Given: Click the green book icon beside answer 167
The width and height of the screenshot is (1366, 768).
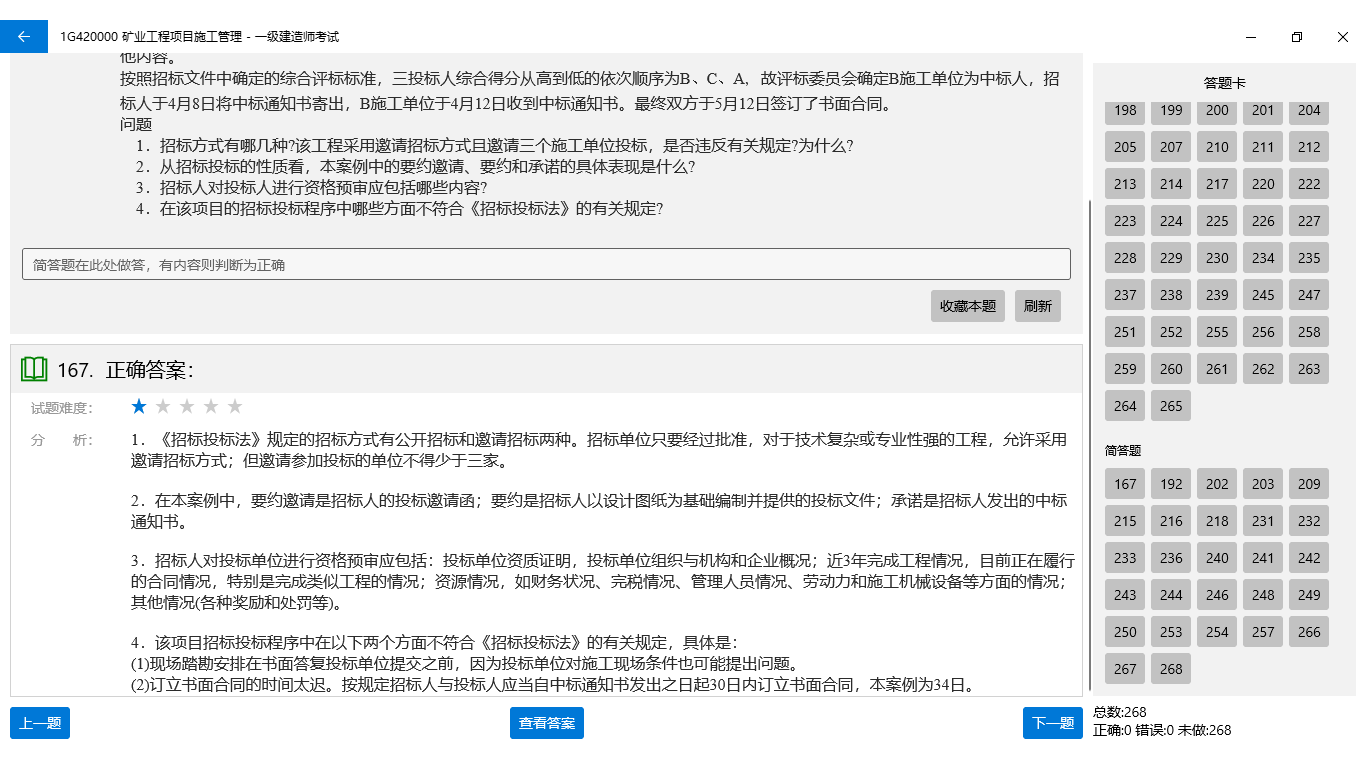Looking at the screenshot, I should pyautogui.click(x=34, y=368).
